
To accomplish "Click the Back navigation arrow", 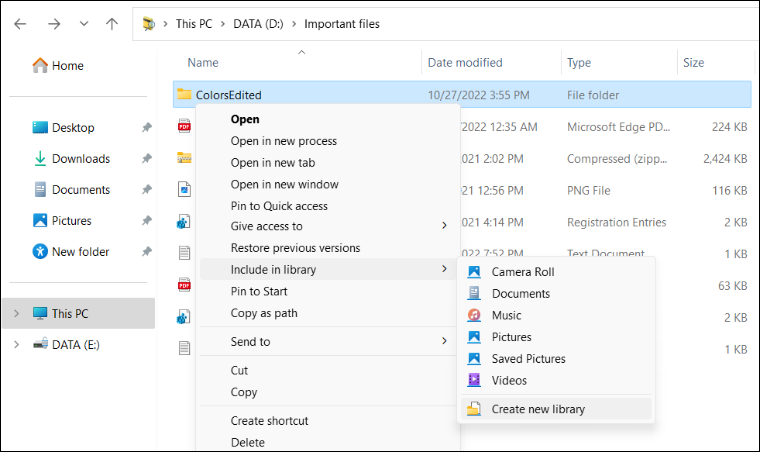I will coord(20,23).
